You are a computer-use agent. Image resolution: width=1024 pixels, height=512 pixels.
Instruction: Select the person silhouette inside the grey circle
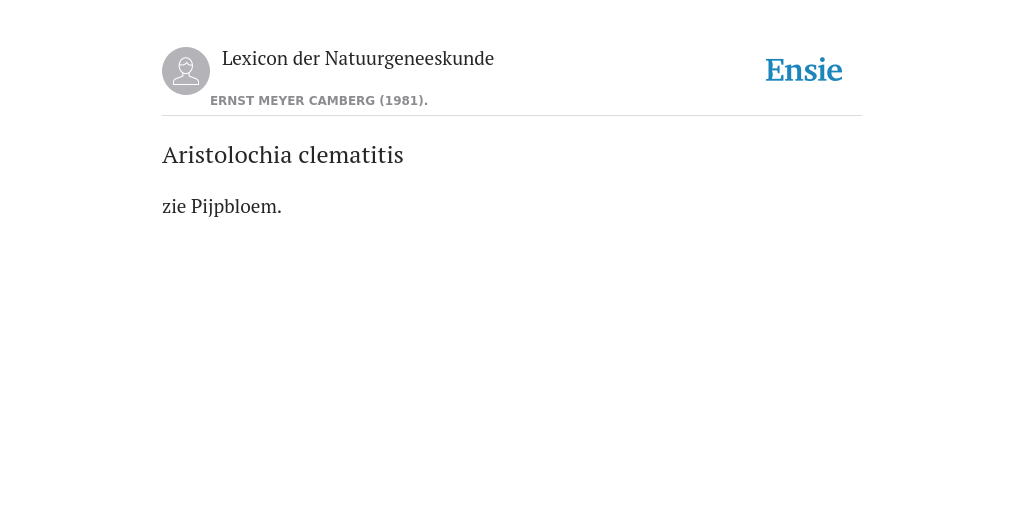pyautogui.click(x=186, y=71)
